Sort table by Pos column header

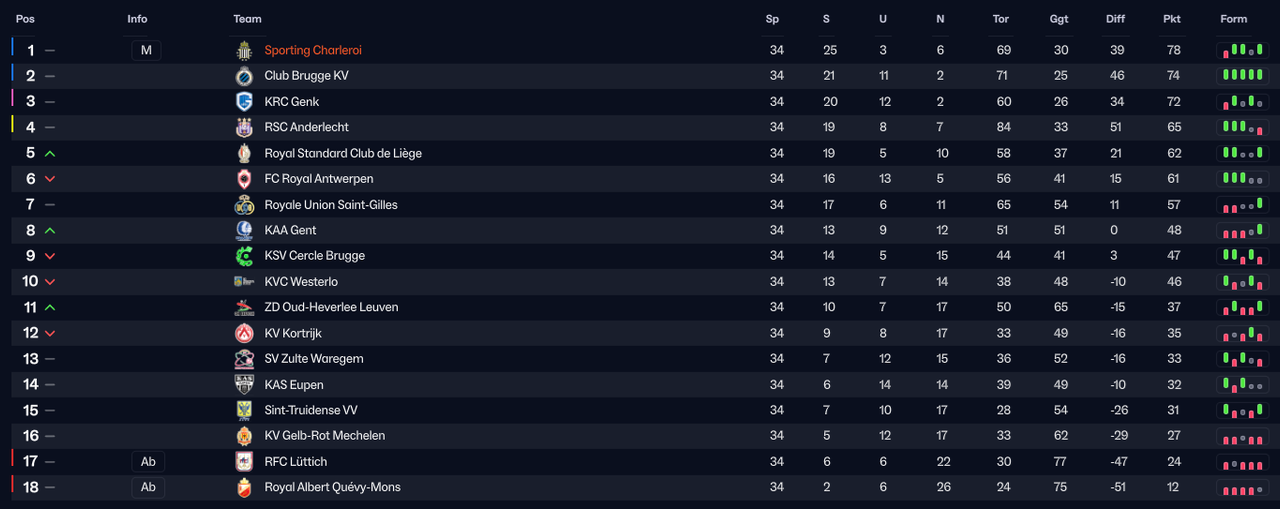[25, 19]
